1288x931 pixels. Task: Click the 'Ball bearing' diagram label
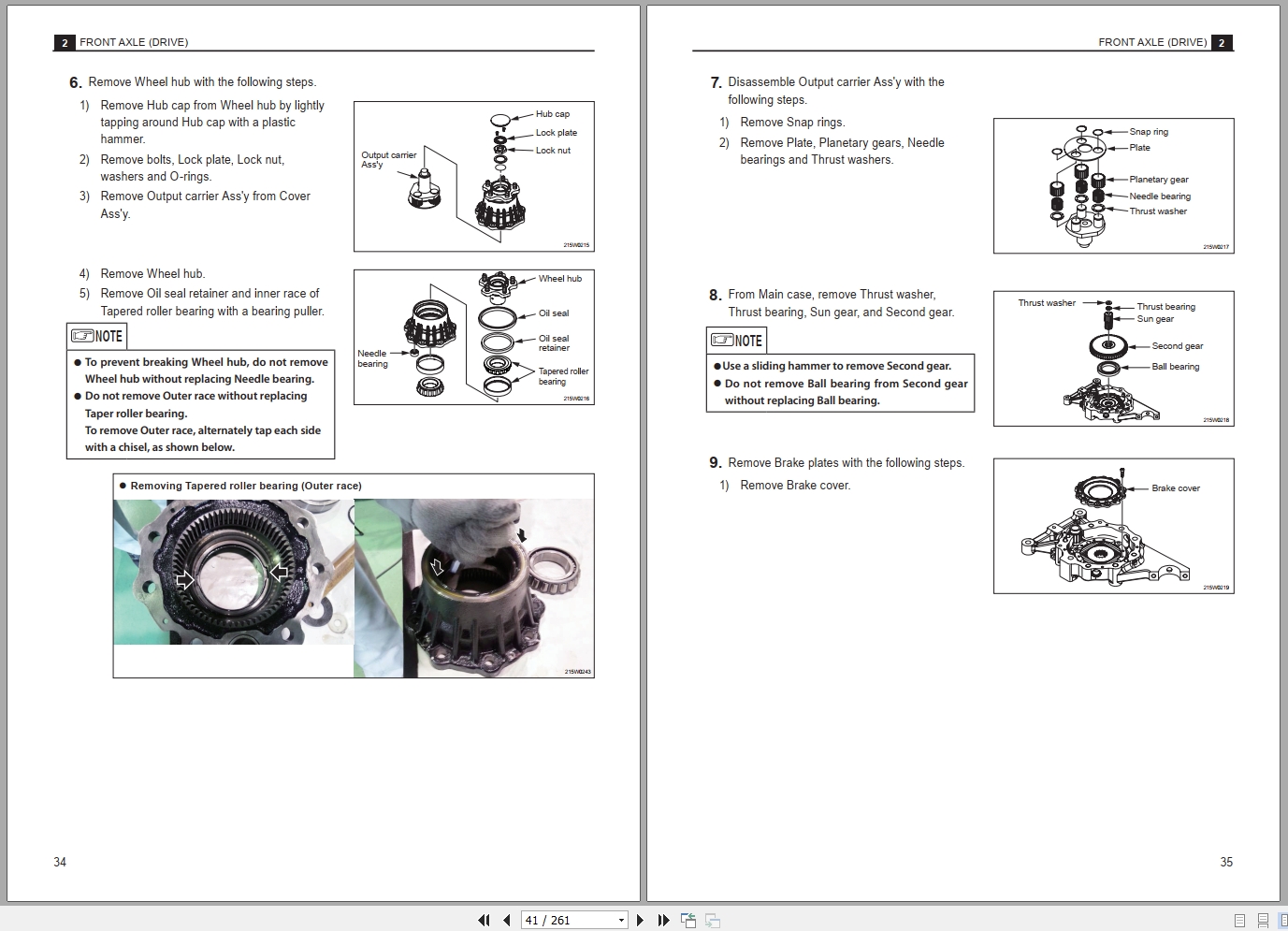pos(1176,367)
